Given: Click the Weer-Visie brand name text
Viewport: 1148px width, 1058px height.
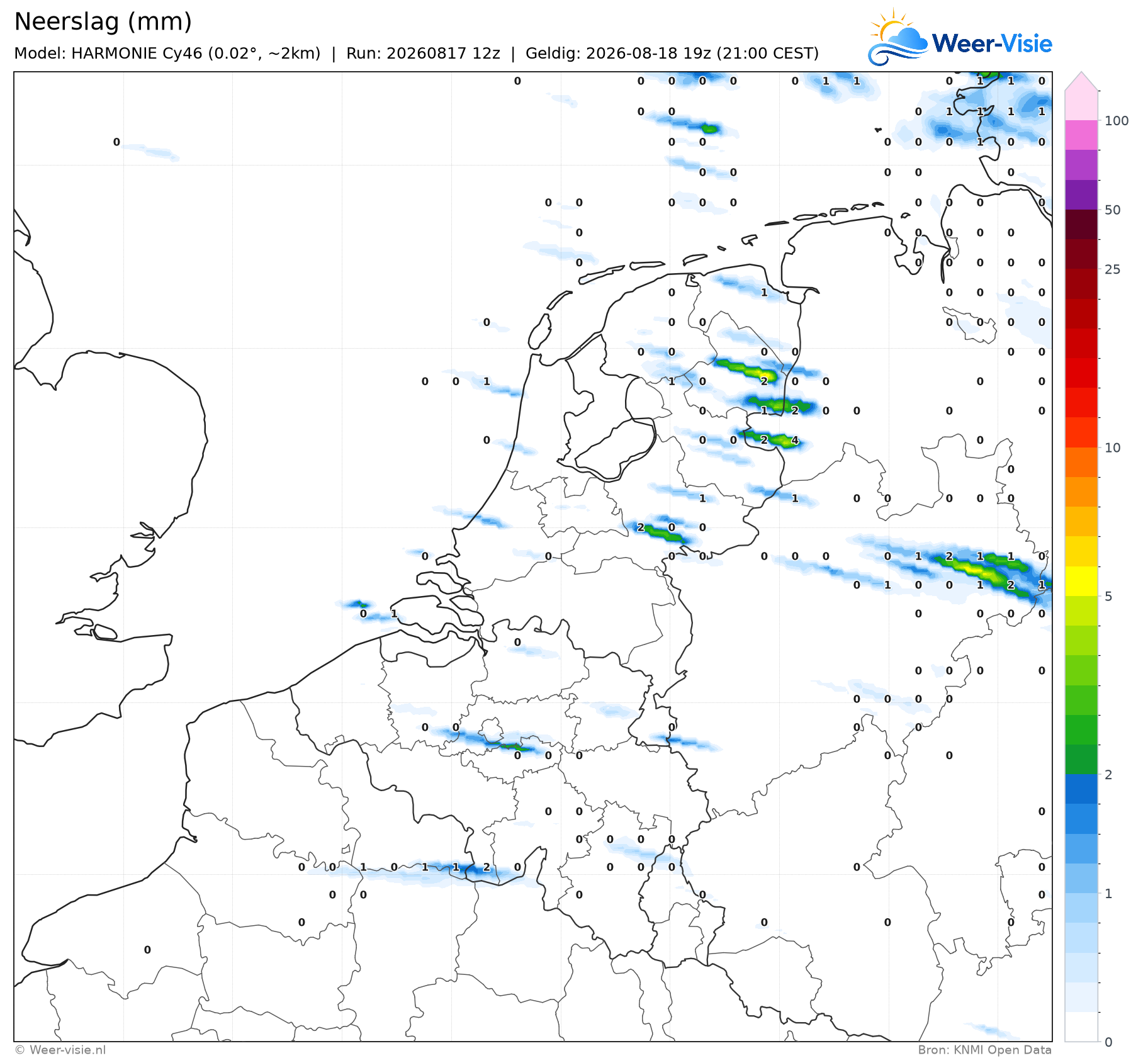Looking at the screenshot, I should tap(993, 43).
